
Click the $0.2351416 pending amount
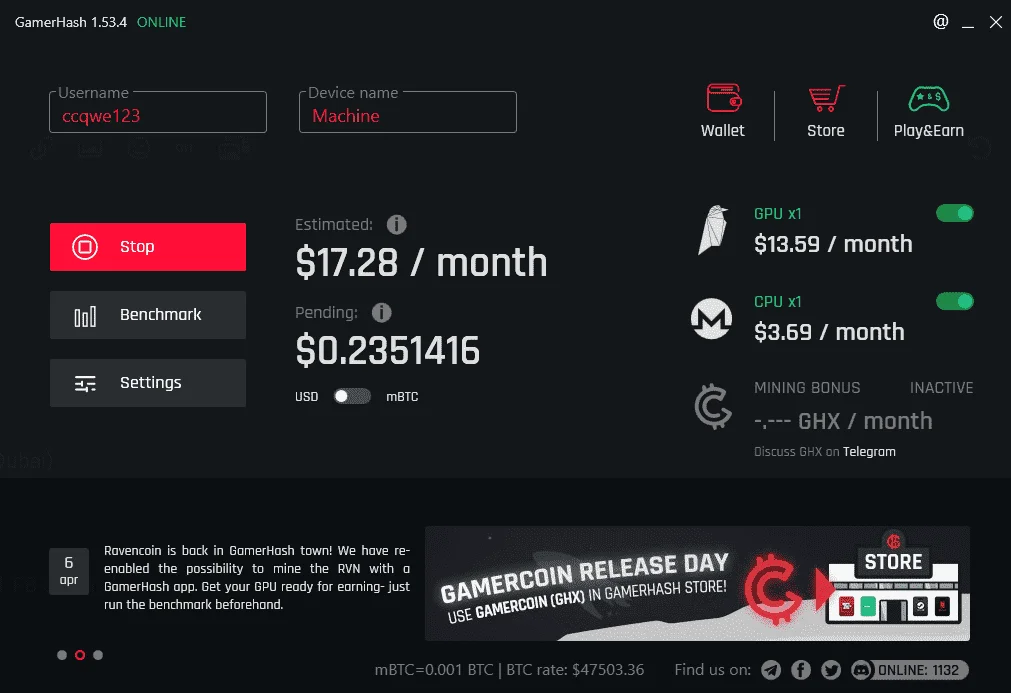click(x=388, y=350)
